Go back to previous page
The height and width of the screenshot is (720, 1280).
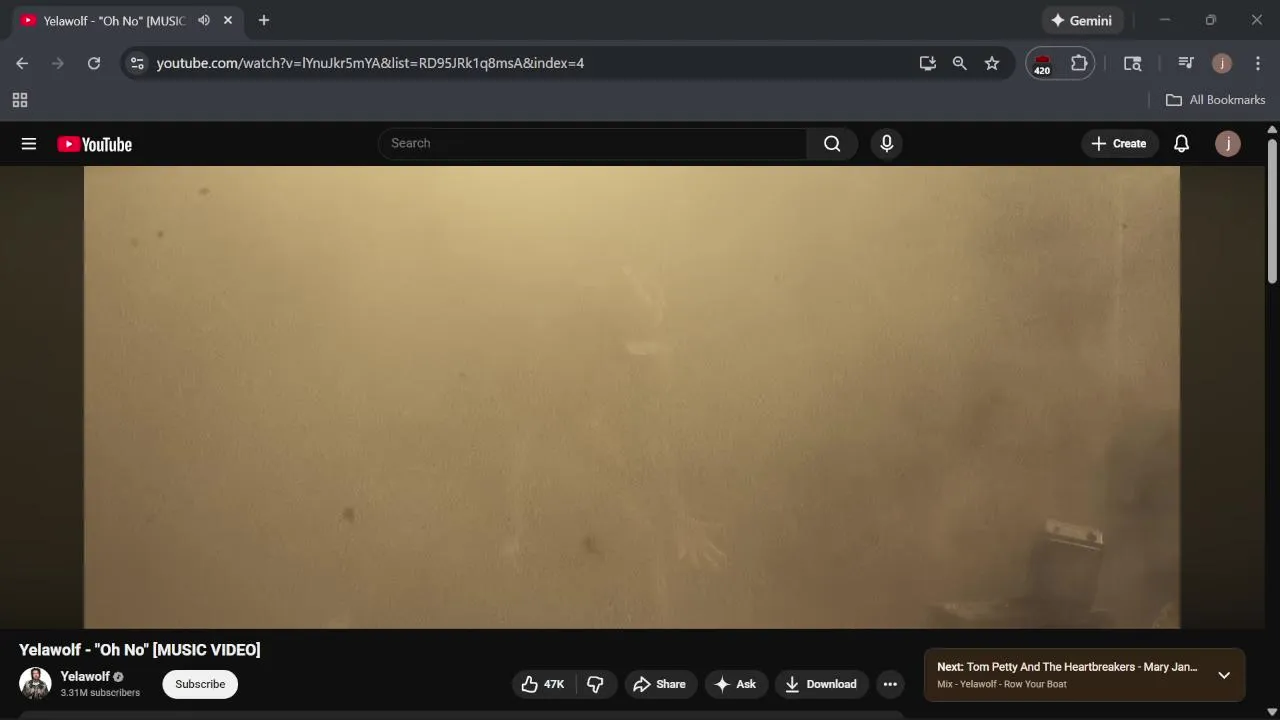(22, 63)
